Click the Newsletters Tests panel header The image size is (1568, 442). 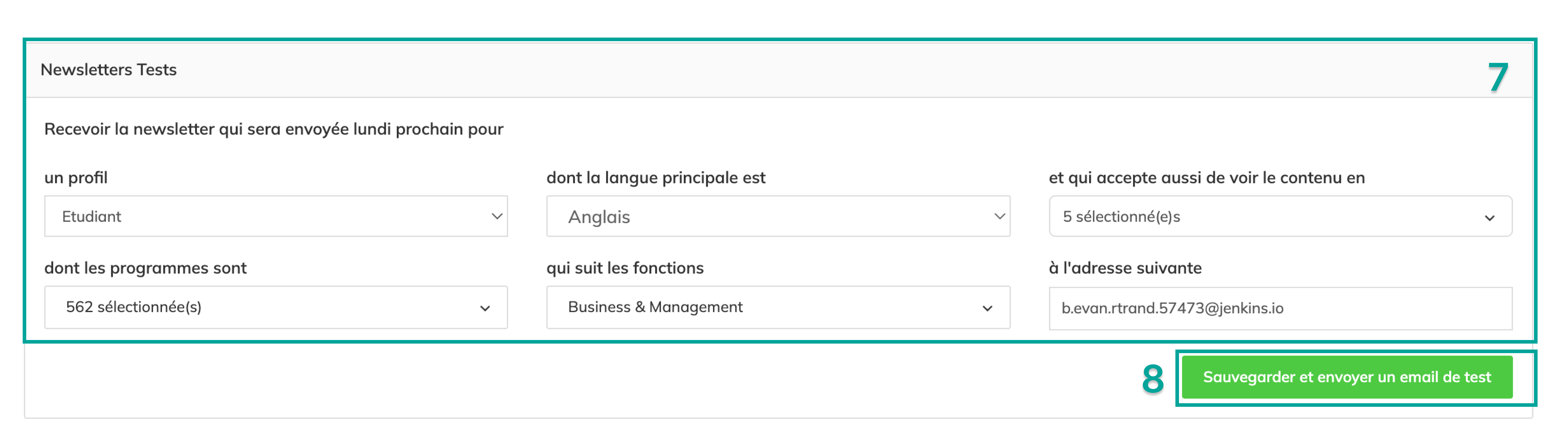coord(779,70)
